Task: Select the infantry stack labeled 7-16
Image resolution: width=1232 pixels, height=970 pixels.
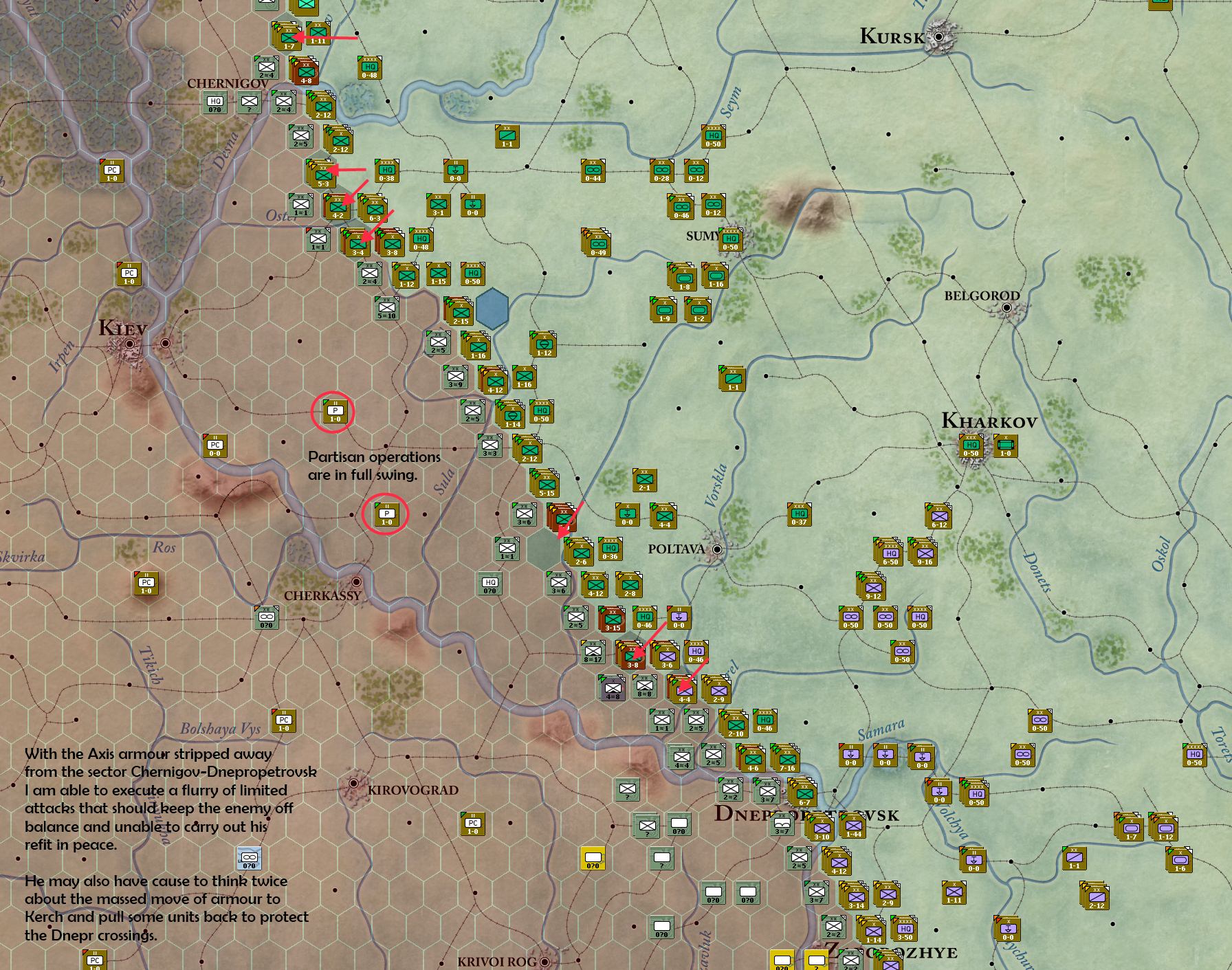Action: [x=784, y=758]
